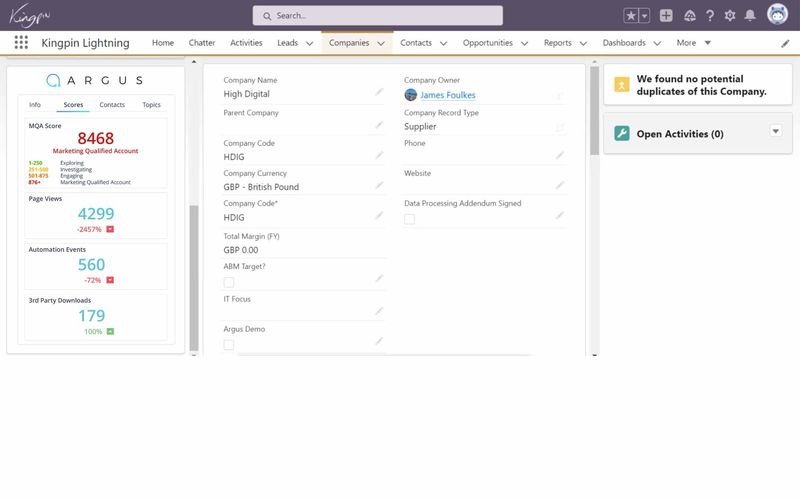
Task: Expand the Opportunities tab dropdown chevron
Action: pos(524,43)
